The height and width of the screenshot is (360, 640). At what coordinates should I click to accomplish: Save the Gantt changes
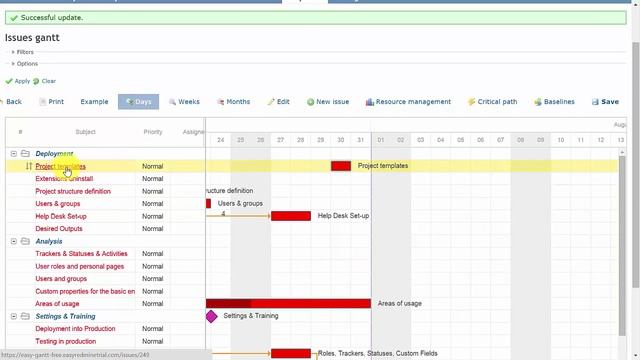coord(605,102)
